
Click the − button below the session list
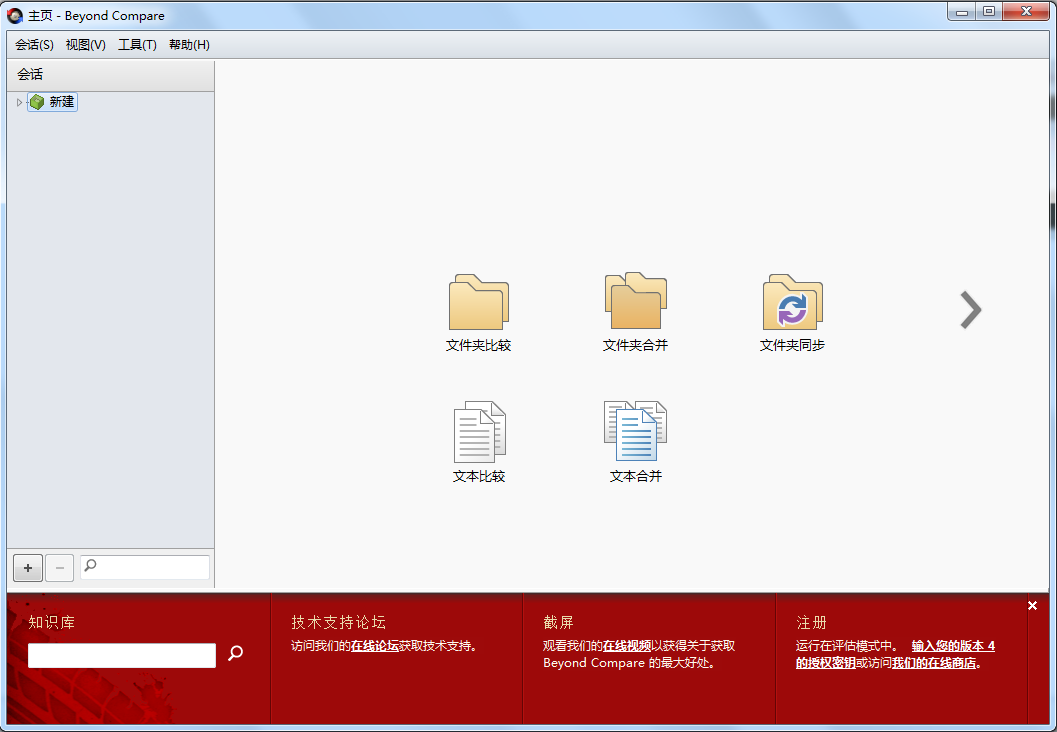(x=59, y=567)
